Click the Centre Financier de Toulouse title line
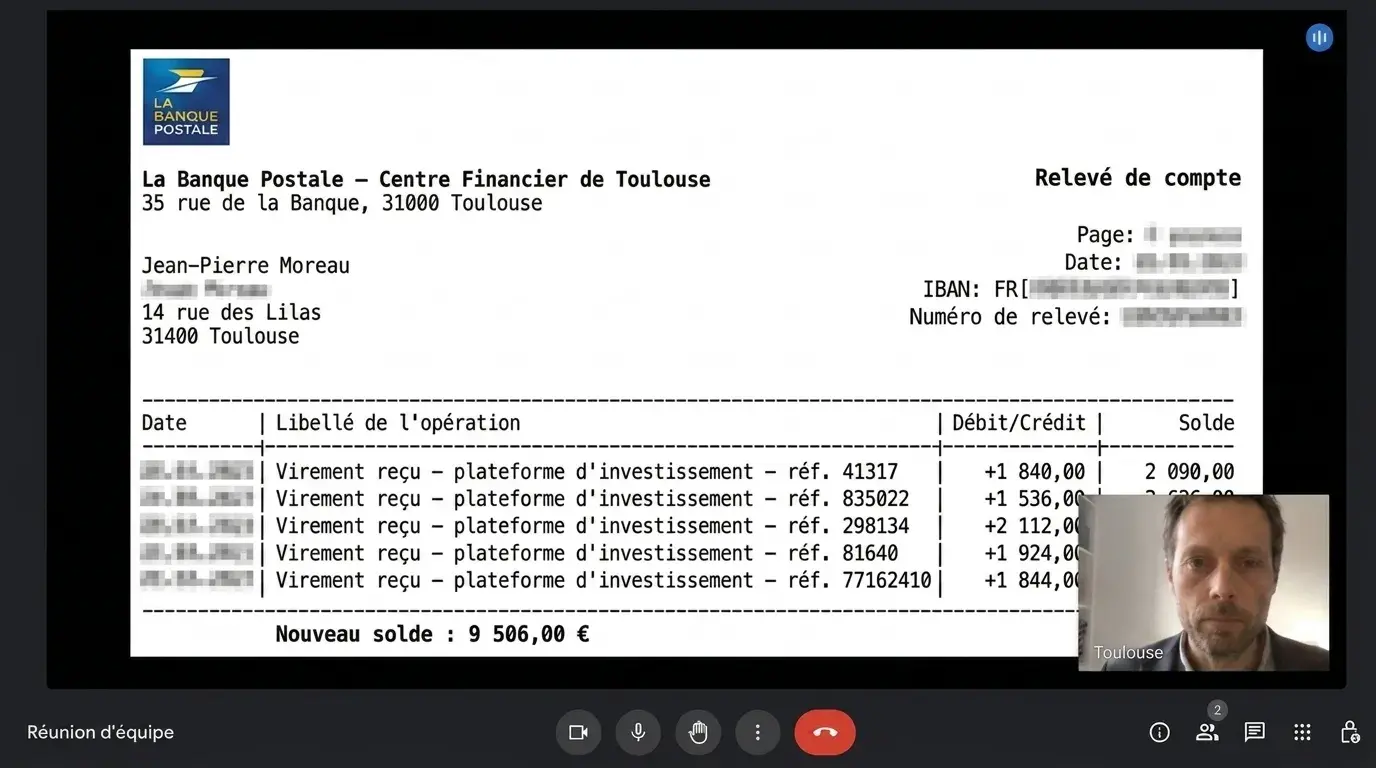1376x768 pixels. 426,180
